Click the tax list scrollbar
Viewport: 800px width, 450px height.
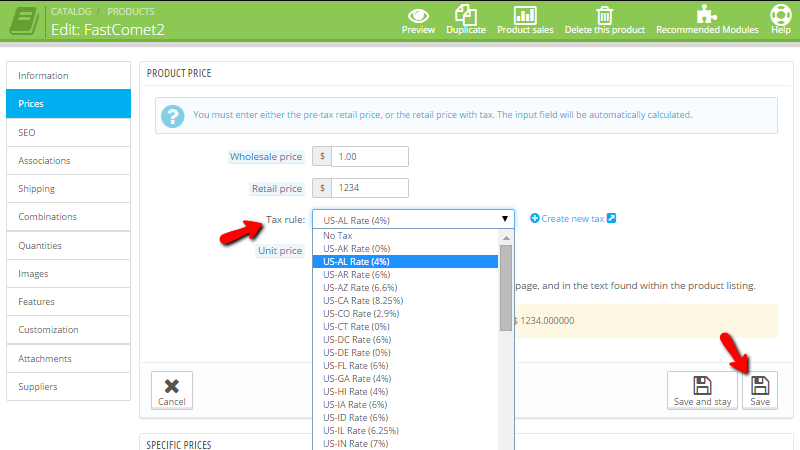click(506, 290)
